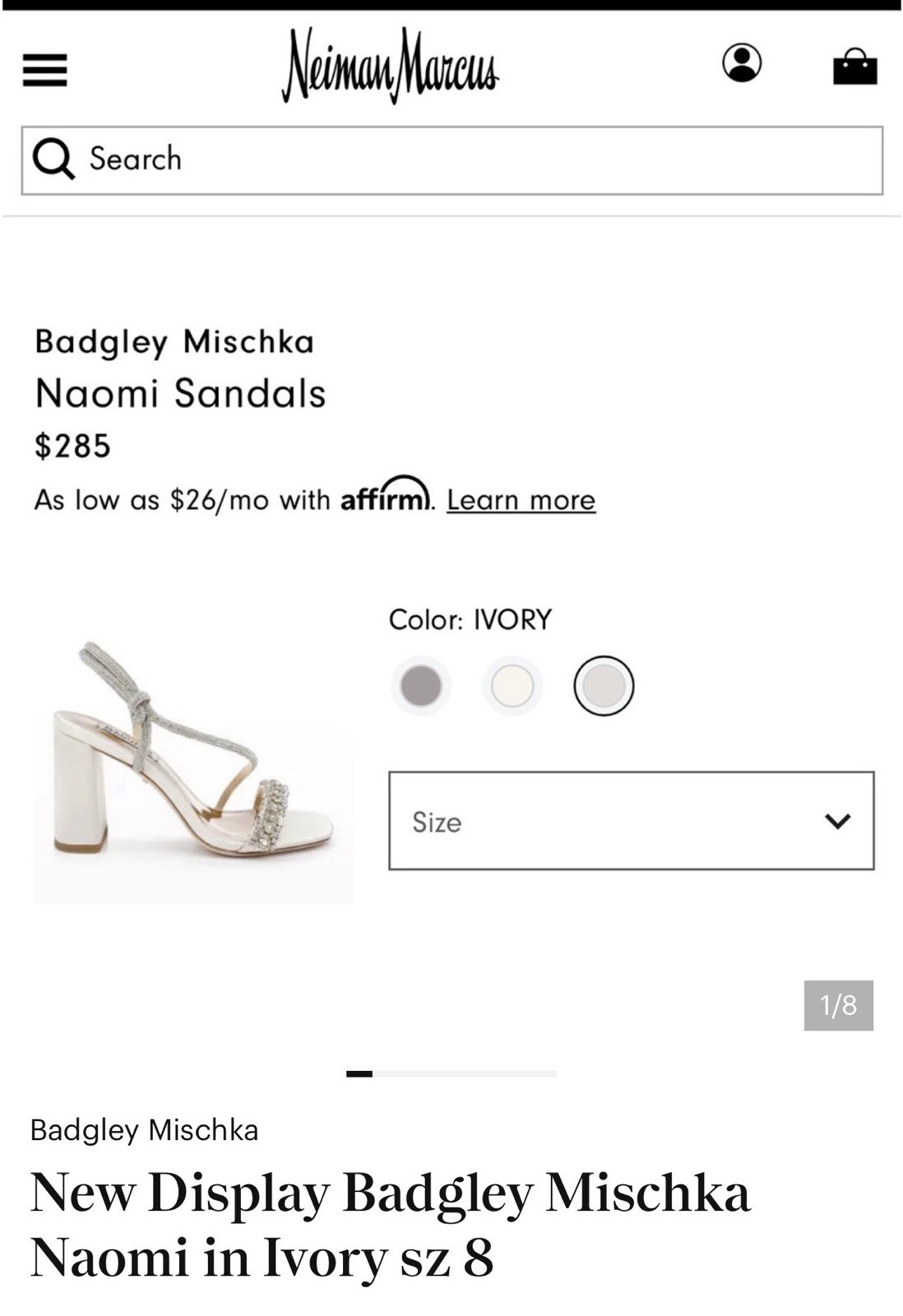Click the 1/8 image counter badge
This screenshot has width=903, height=1316.
pos(839,1005)
